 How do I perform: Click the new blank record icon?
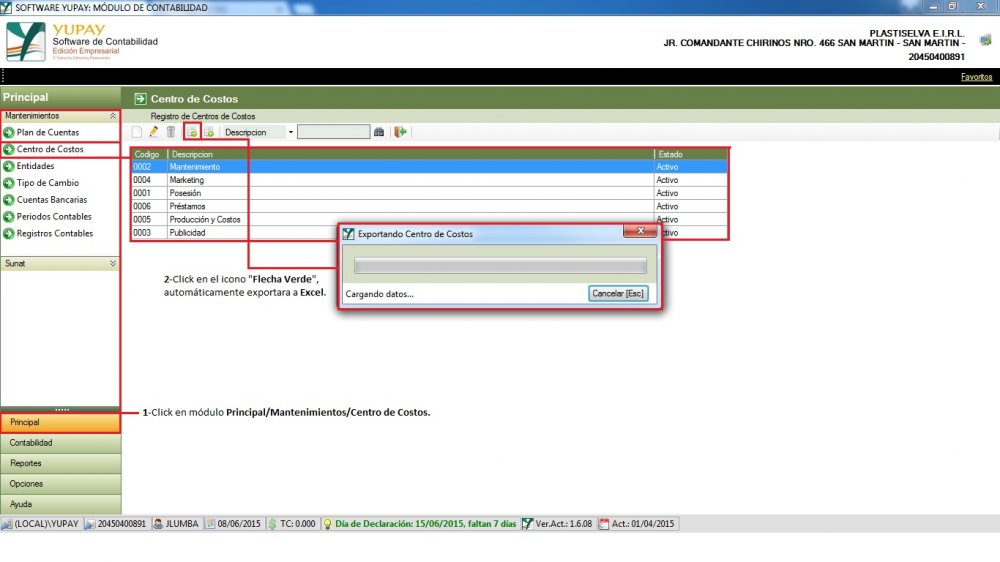tap(136, 132)
